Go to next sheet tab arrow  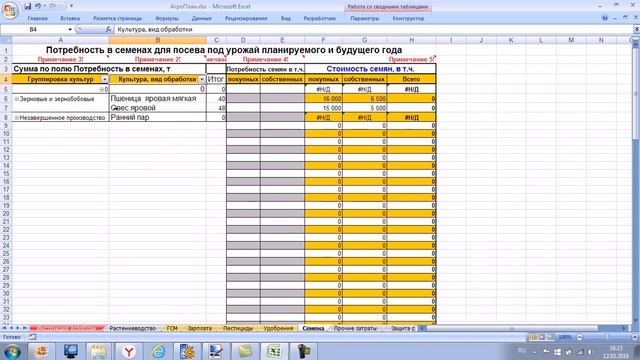click(18, 328)
